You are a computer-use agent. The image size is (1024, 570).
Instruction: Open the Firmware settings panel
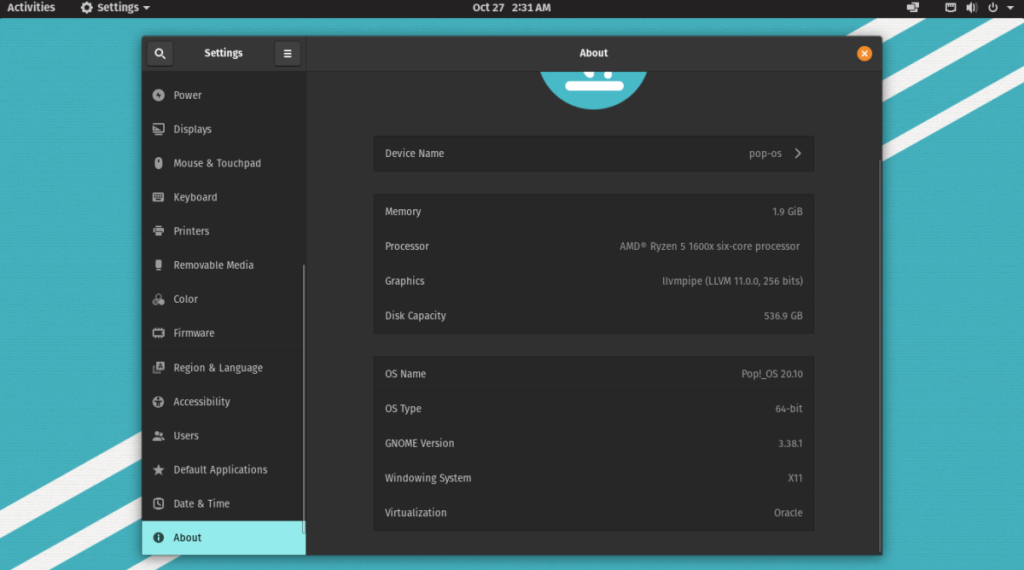pos(193,333)
